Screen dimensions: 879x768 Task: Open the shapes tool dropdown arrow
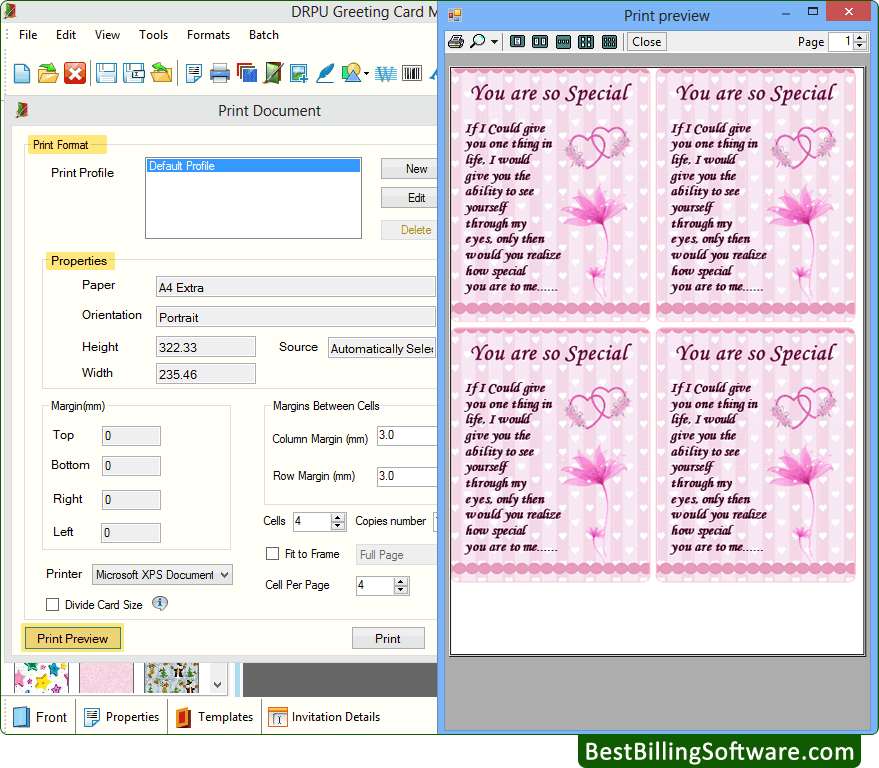(x=366, y=73)
